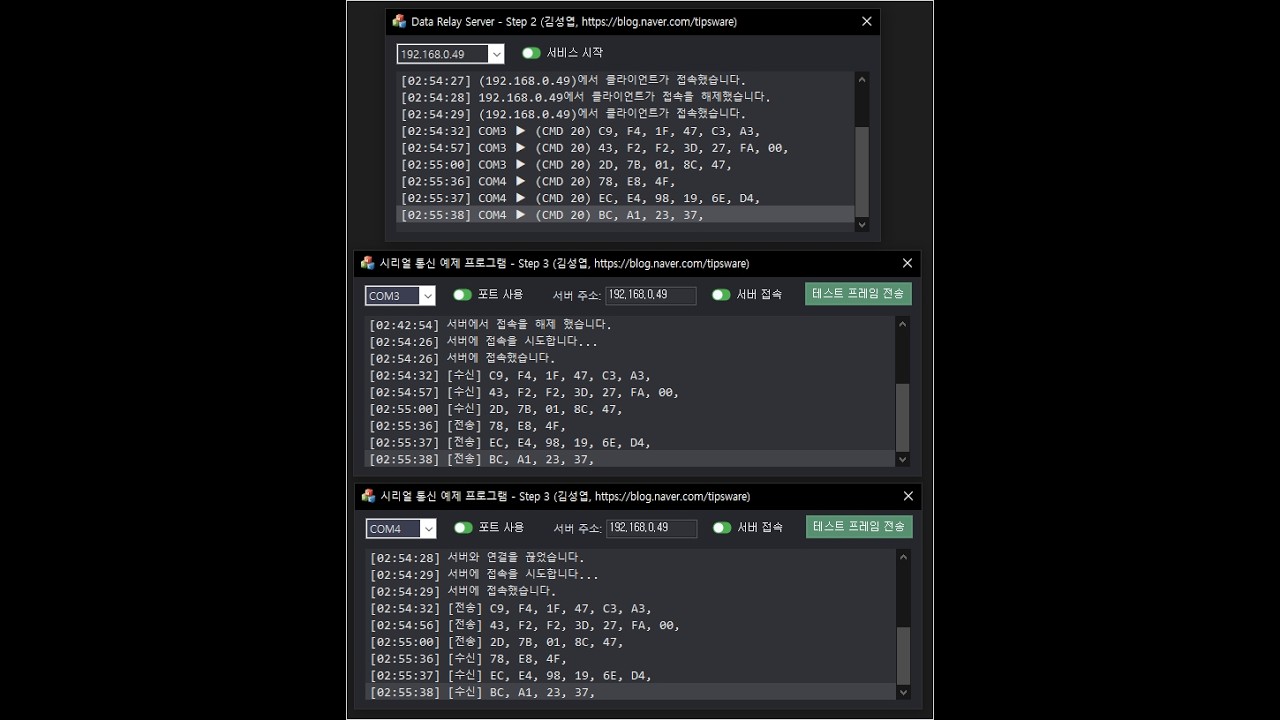
Task: Select COM3 log row [02:54:32] [수신] C9, F4
Action: point(630,376)
